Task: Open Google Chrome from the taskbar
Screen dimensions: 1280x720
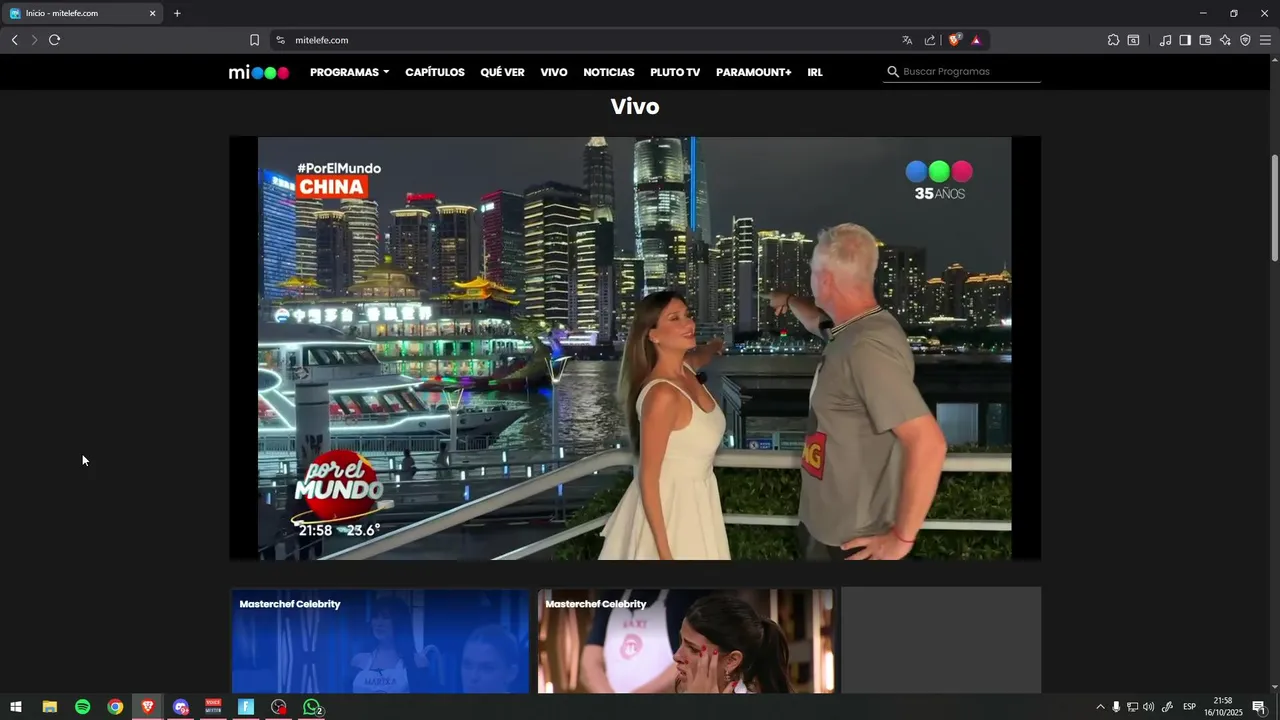Action: click(115, 707)
